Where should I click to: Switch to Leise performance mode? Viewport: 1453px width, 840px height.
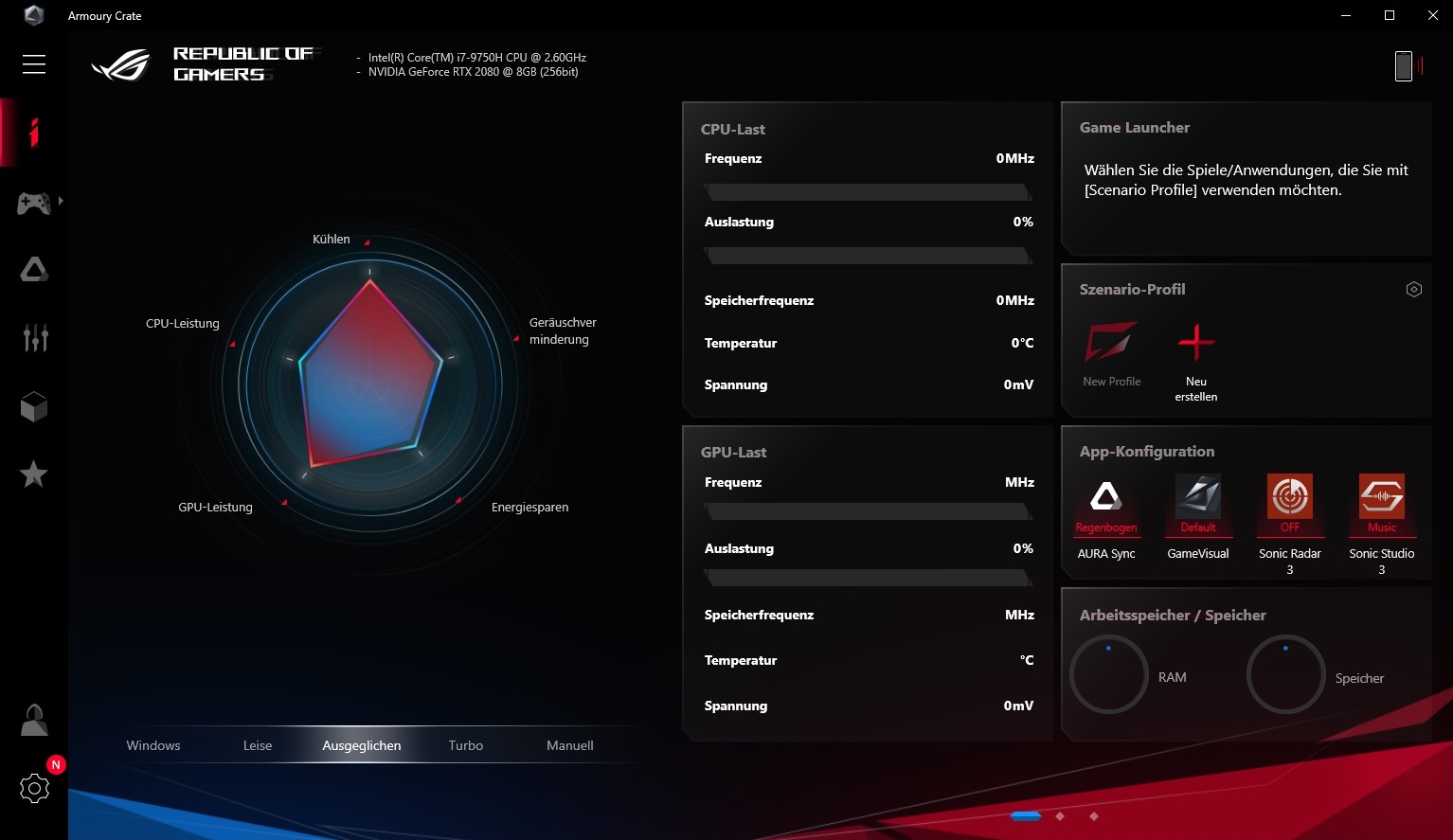point(258,745)
